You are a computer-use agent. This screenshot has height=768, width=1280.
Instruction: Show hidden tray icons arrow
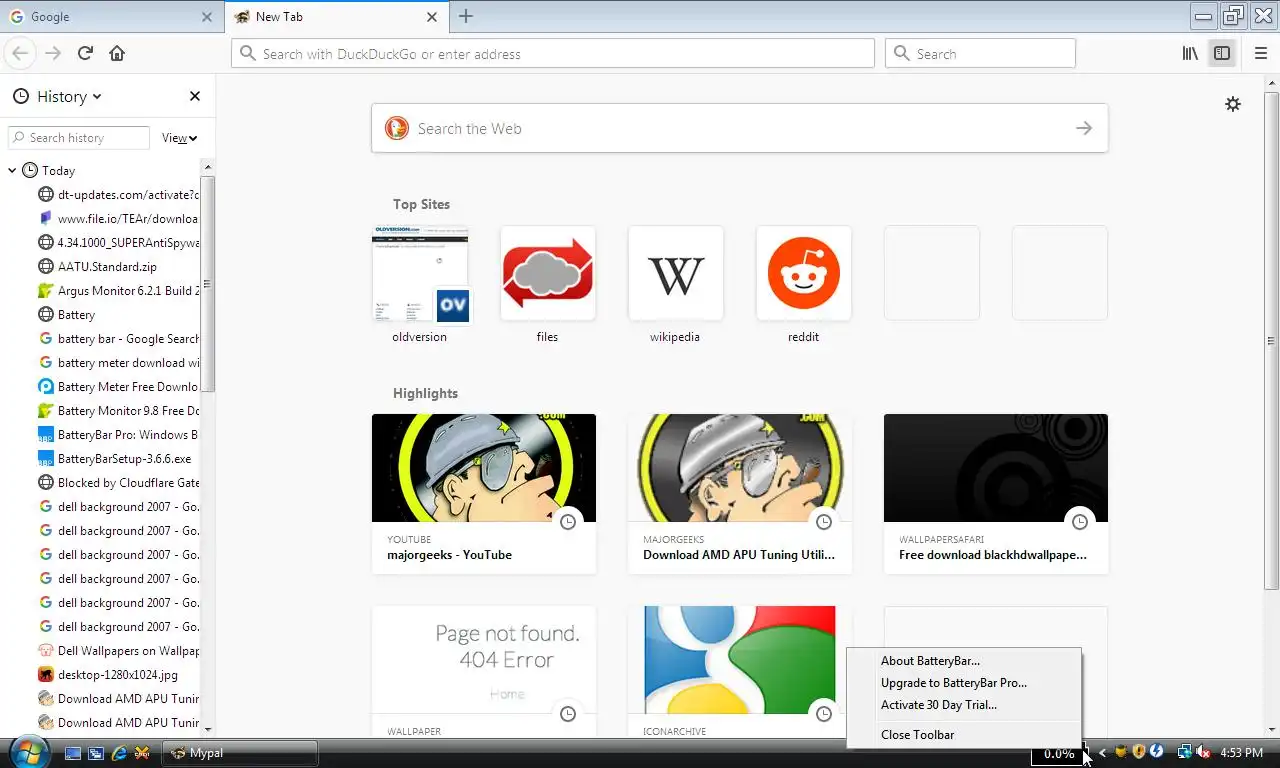(x=1103, y=752)
